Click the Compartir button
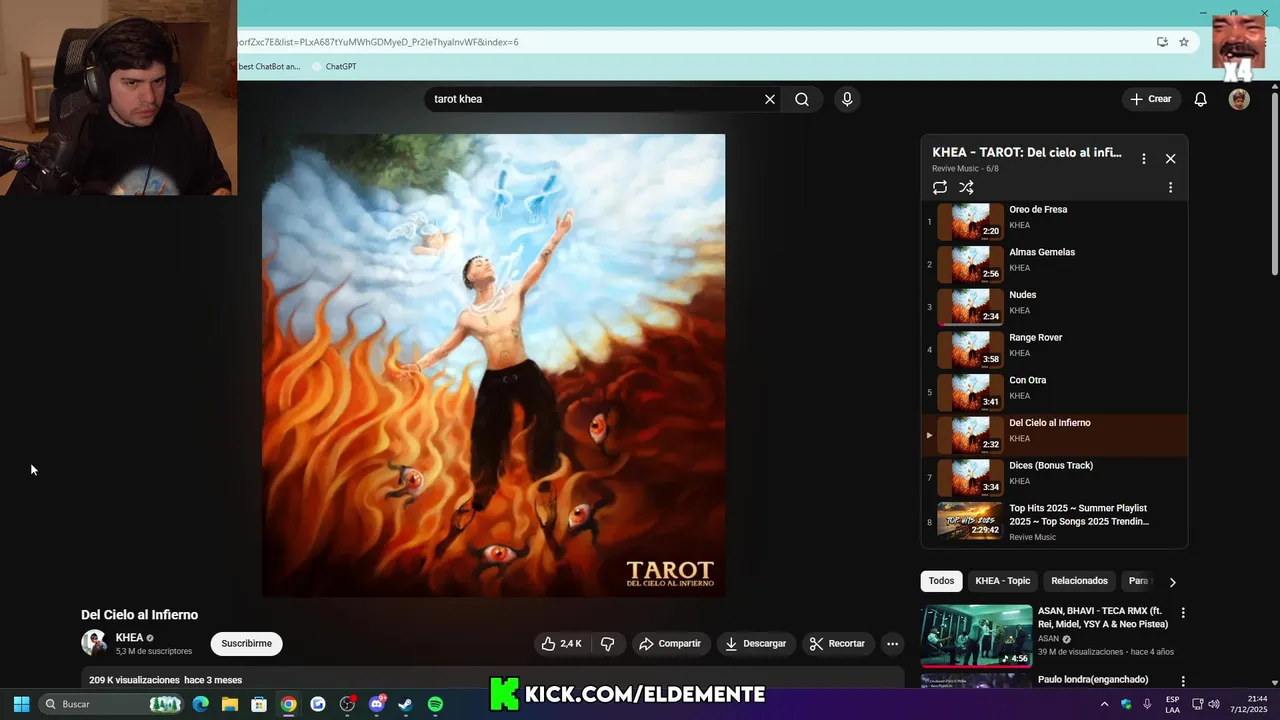The height and width of the screenshot is (720, 1280). click(x=670, y=644)
